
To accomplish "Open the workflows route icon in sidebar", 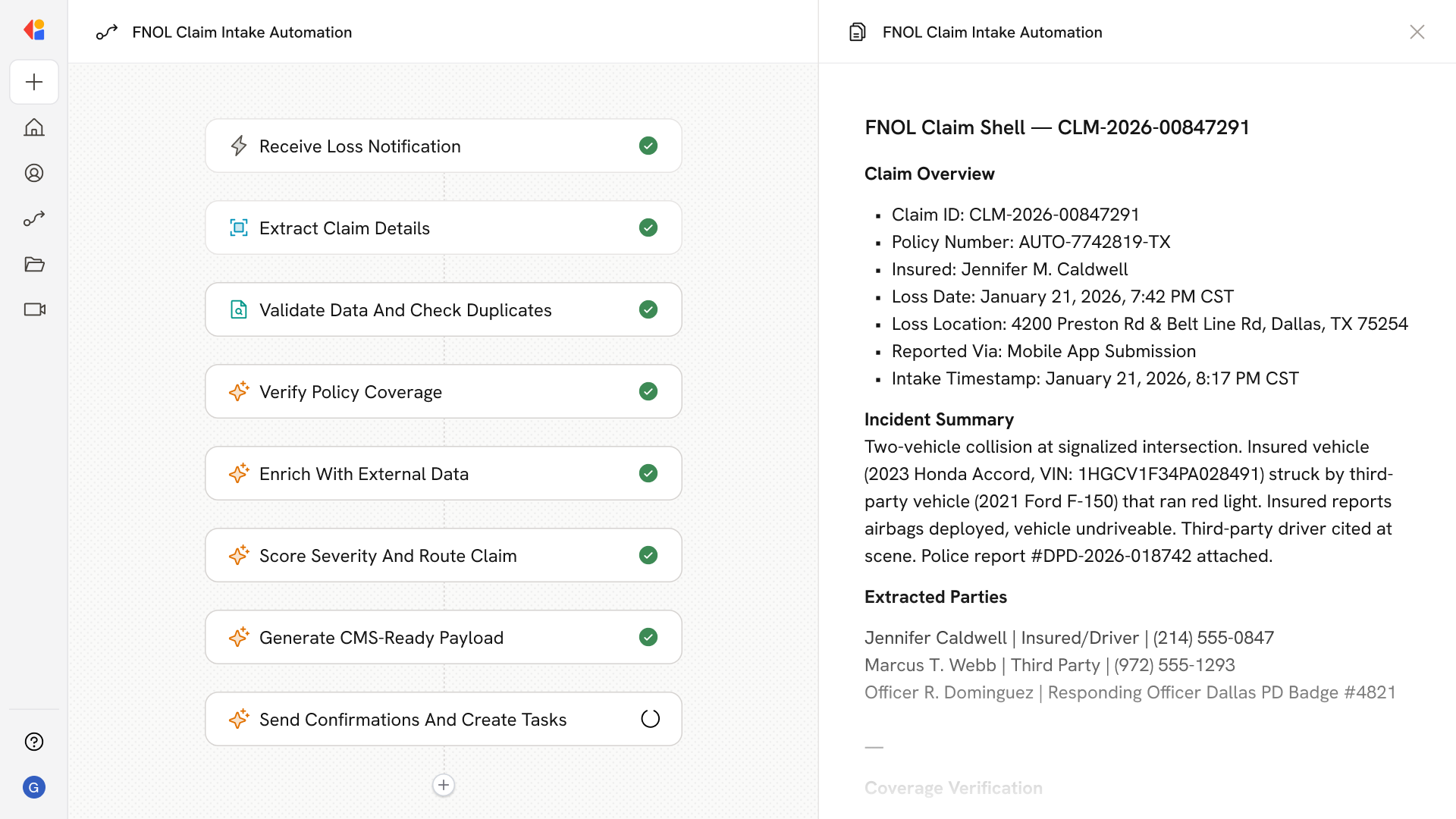I will pos(34,218).
